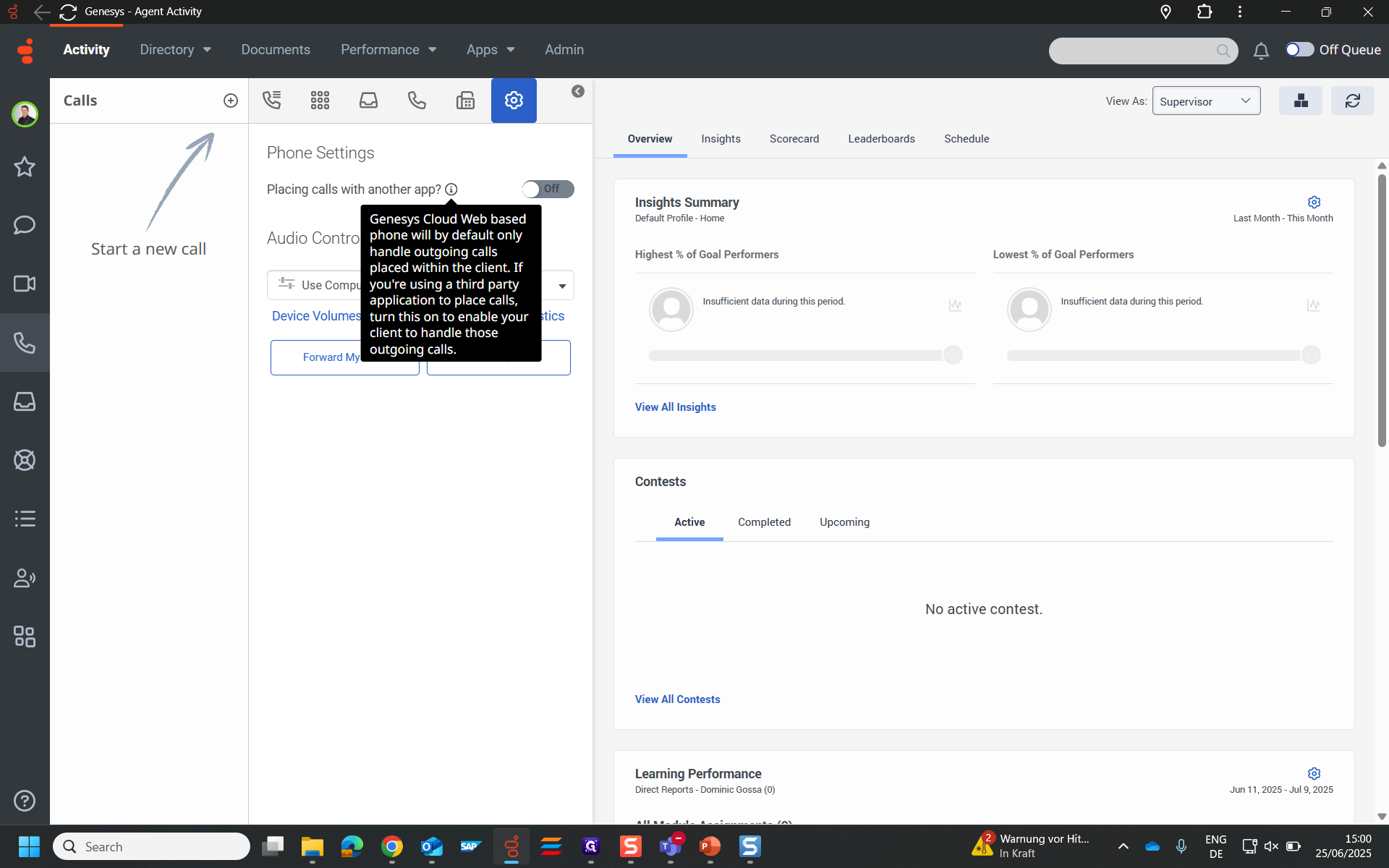The width and height of the screenshot is (1389, 868).
Task: Open the dialpad grid icon
Action: [x=320, y=101]
